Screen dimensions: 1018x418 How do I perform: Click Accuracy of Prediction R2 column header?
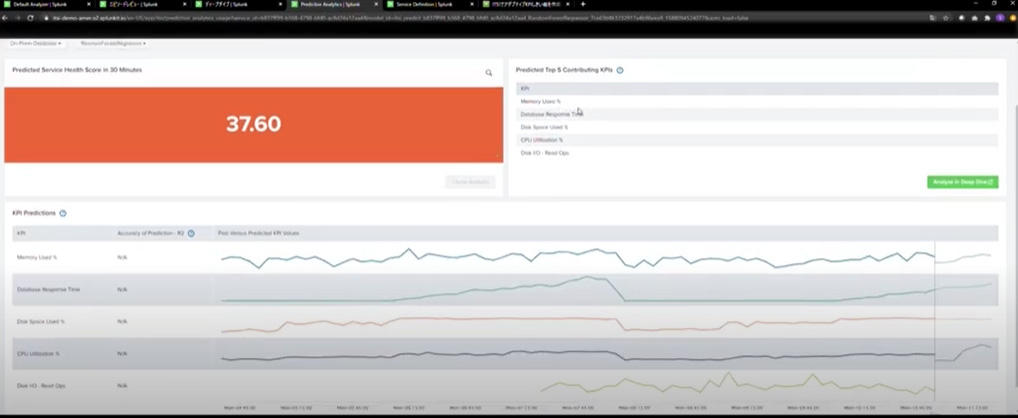(151, 233)
